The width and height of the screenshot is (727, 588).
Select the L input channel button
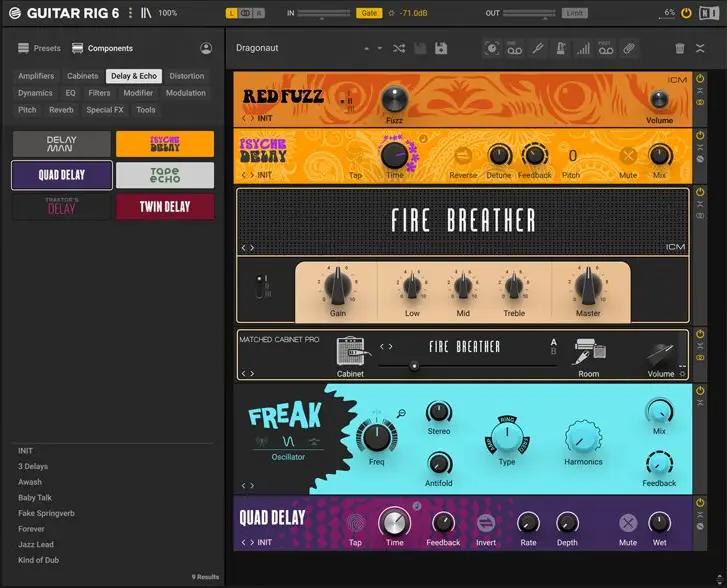click(231, 13)
